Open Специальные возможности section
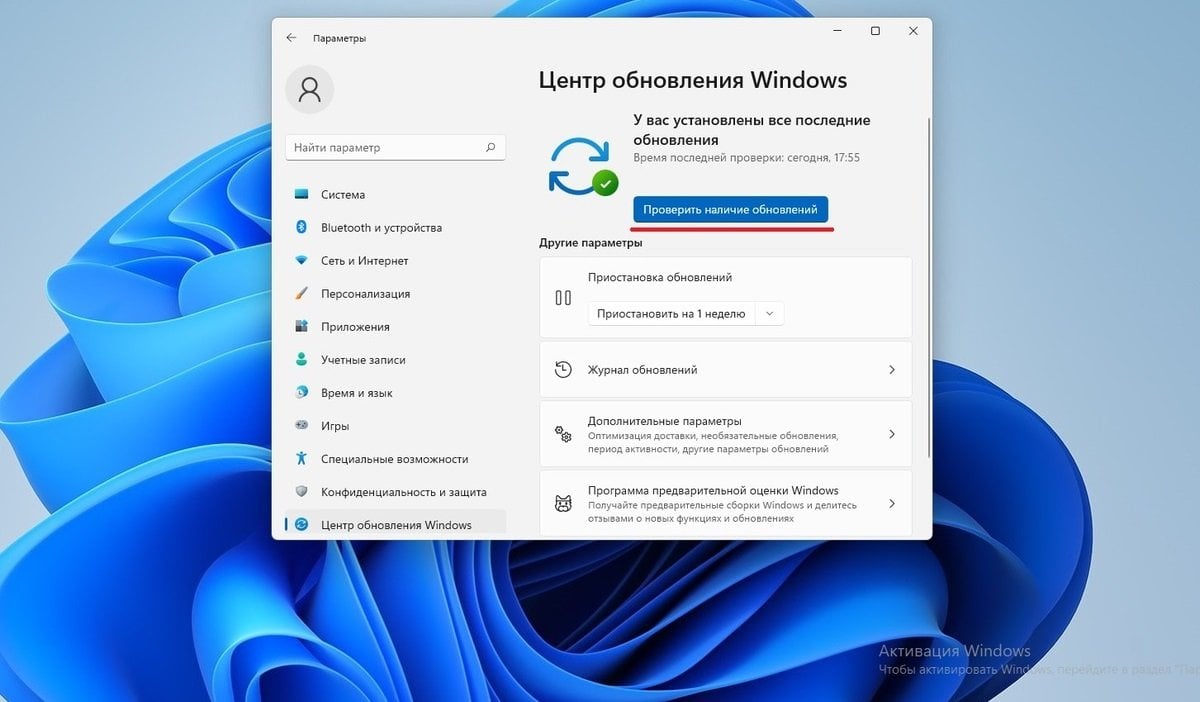Image resolution: width=1200 pixels, height=702 pixels. 396,459
